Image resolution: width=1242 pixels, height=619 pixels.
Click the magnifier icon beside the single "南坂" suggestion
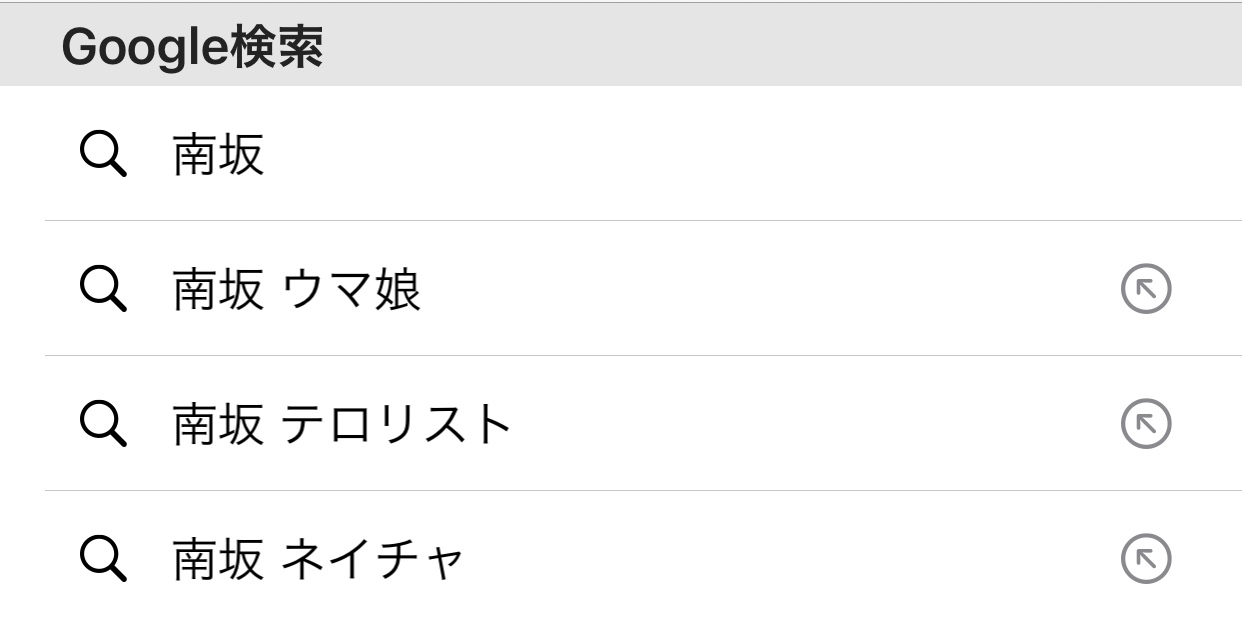102,156
